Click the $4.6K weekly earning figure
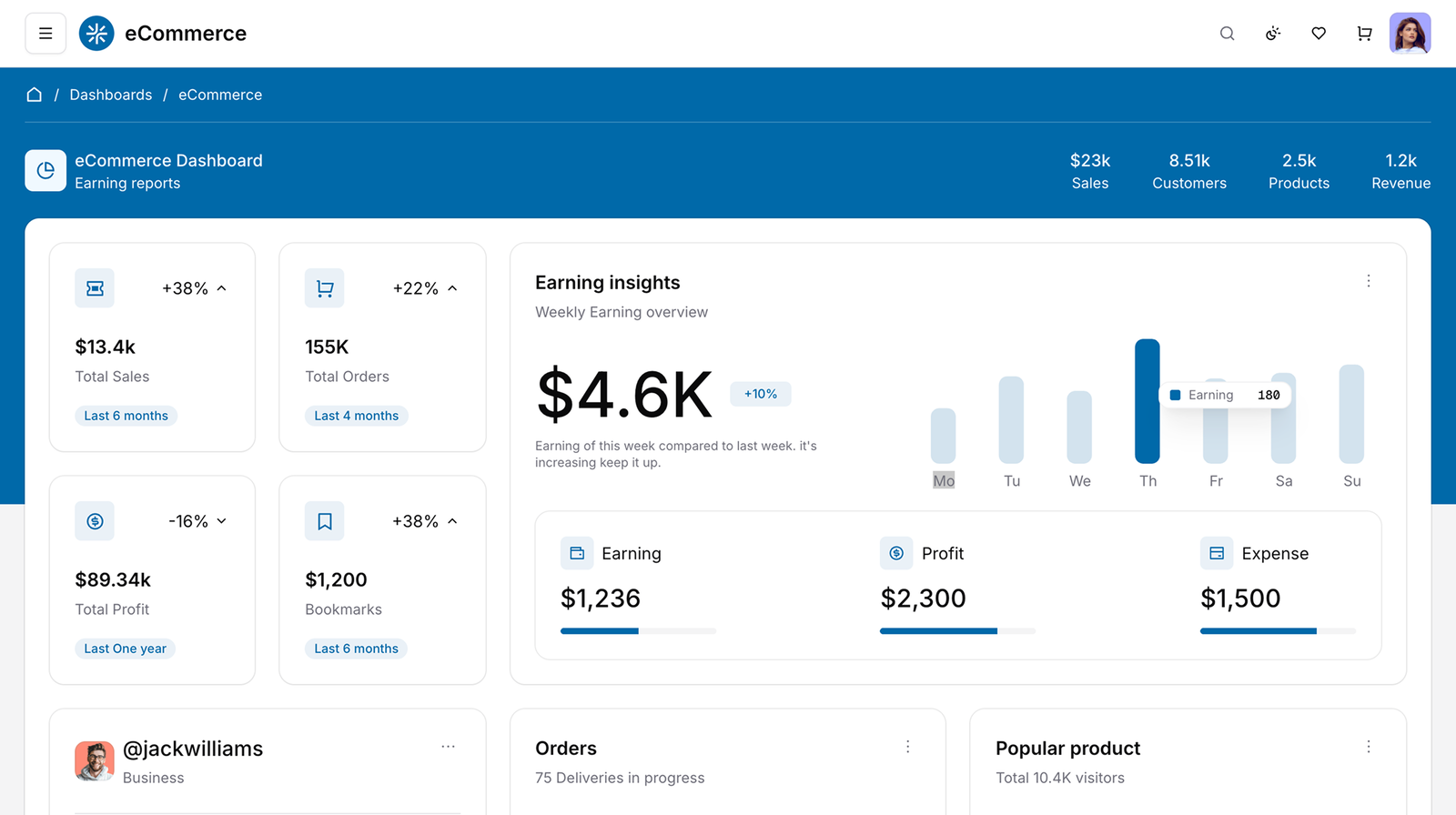Image resolution: width=1456 pixels, height=815 pixels. click(x=625, y=395)
